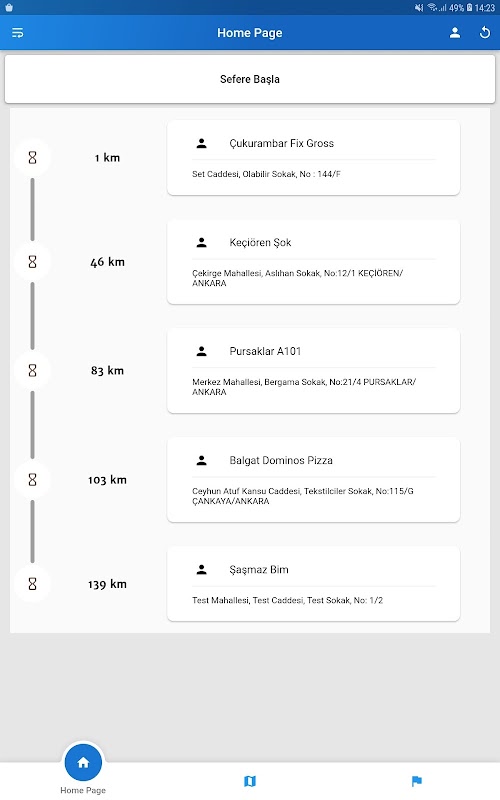This screenshot has height=800, width=500.
Task: Tap the hourglass icon beside 139 km
Action: tap(33, 584)
